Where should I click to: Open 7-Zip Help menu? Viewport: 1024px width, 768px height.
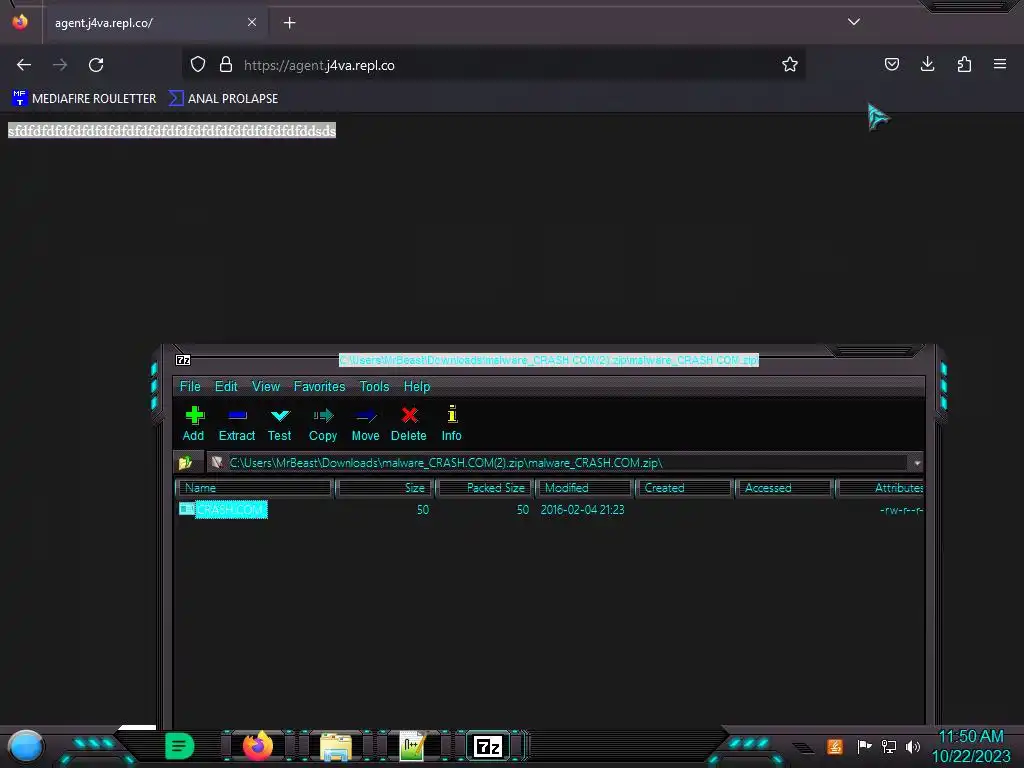tap(417, 387)
